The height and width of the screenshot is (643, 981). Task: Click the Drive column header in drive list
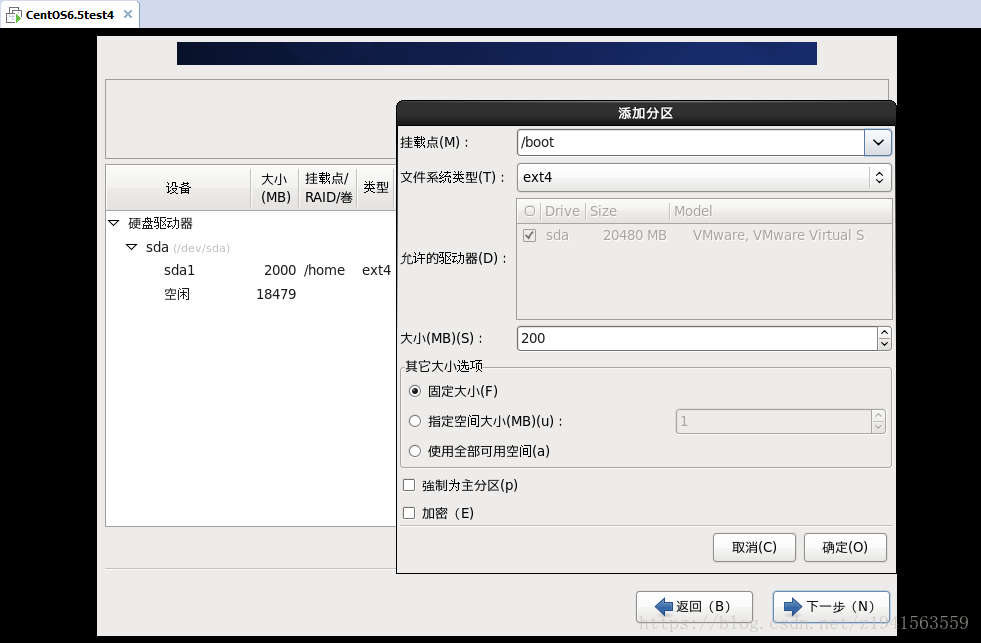[562, 211]
